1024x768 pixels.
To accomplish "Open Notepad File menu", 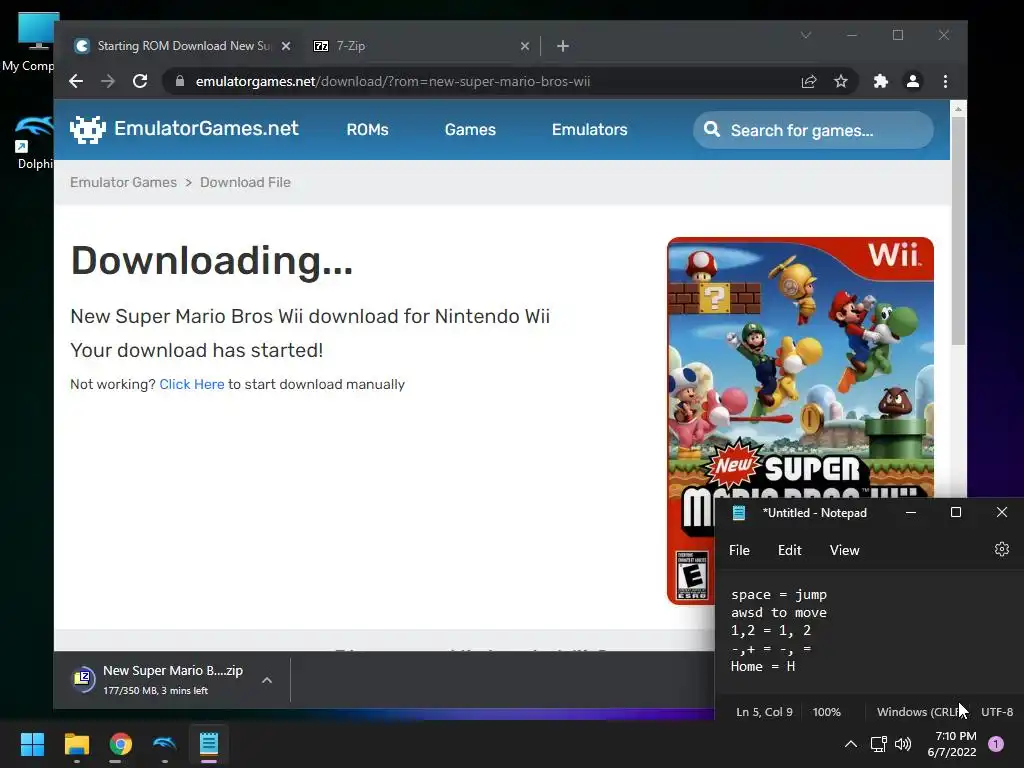I will click(739, 550).
